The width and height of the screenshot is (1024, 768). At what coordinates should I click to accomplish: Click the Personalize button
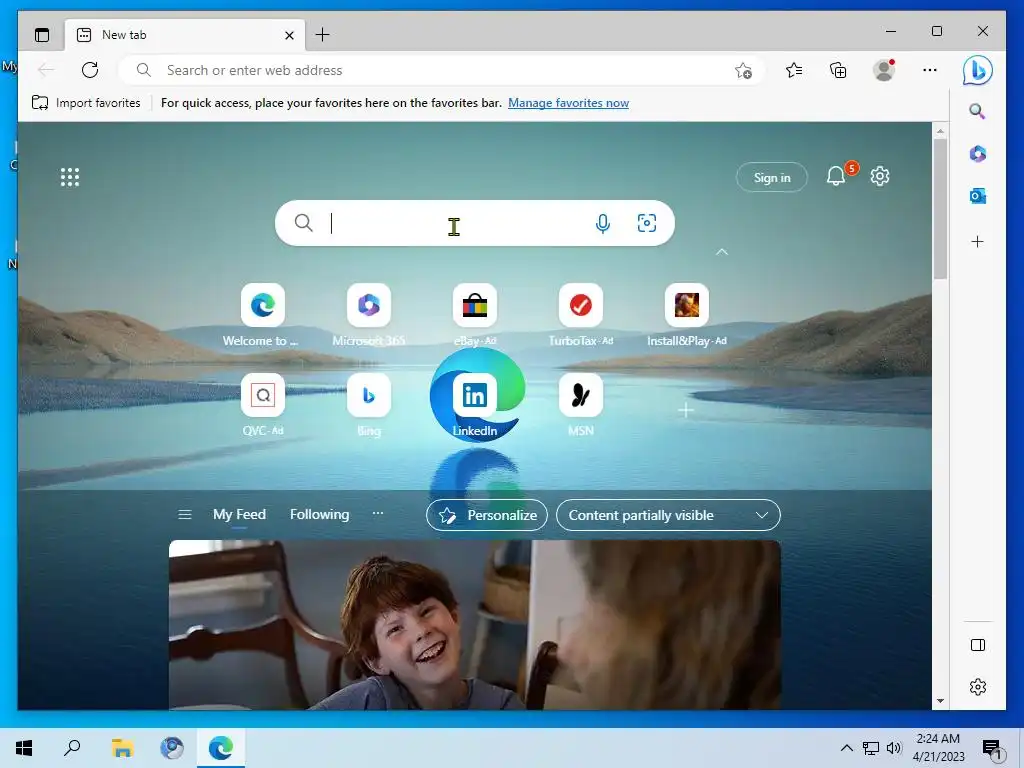coord(487,515)
